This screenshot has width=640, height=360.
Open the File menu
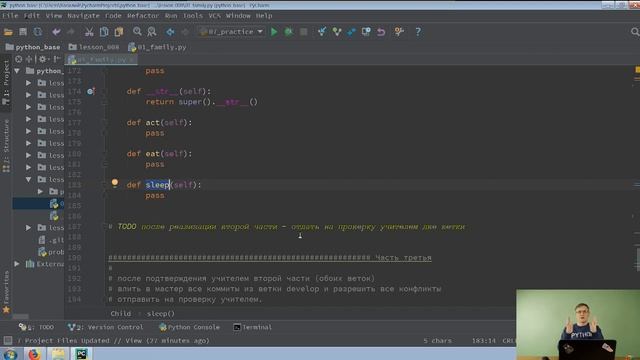tap(10, 16)
